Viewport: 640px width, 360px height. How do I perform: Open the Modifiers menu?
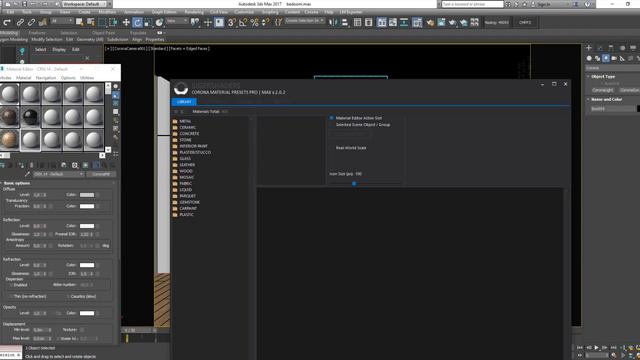[107, 12]
